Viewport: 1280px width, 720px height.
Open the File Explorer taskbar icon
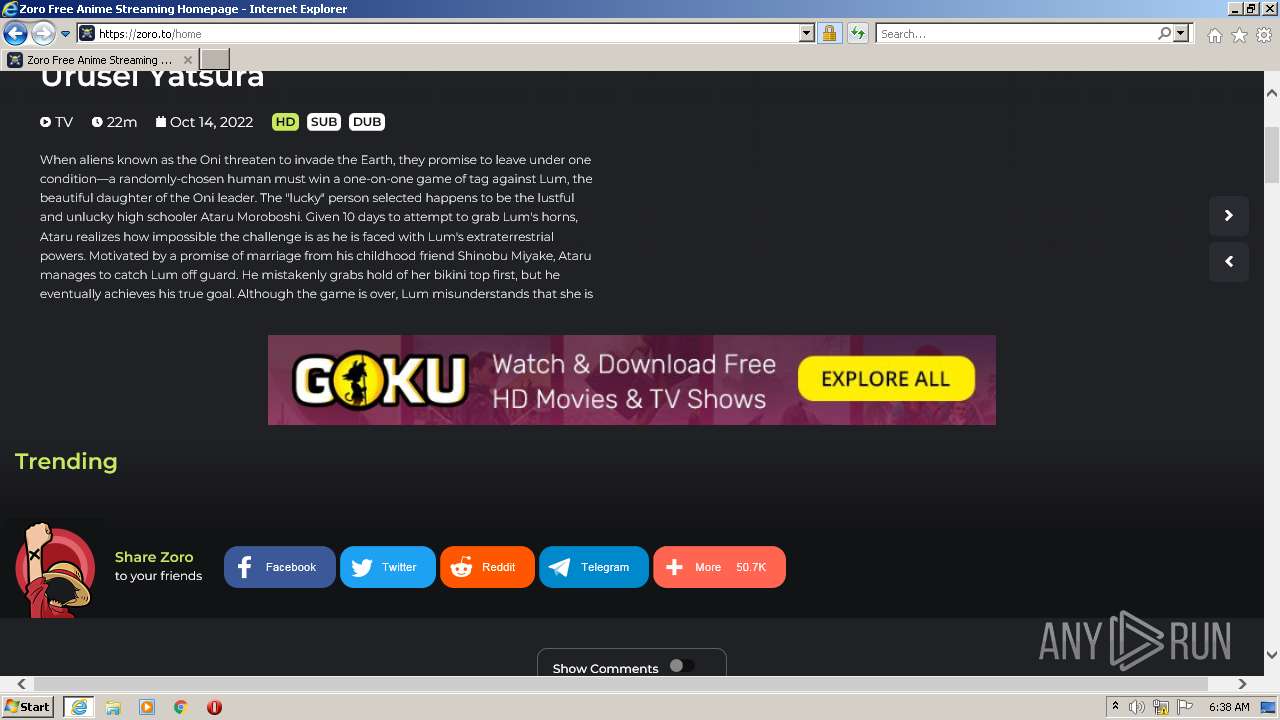click(113, 707)
